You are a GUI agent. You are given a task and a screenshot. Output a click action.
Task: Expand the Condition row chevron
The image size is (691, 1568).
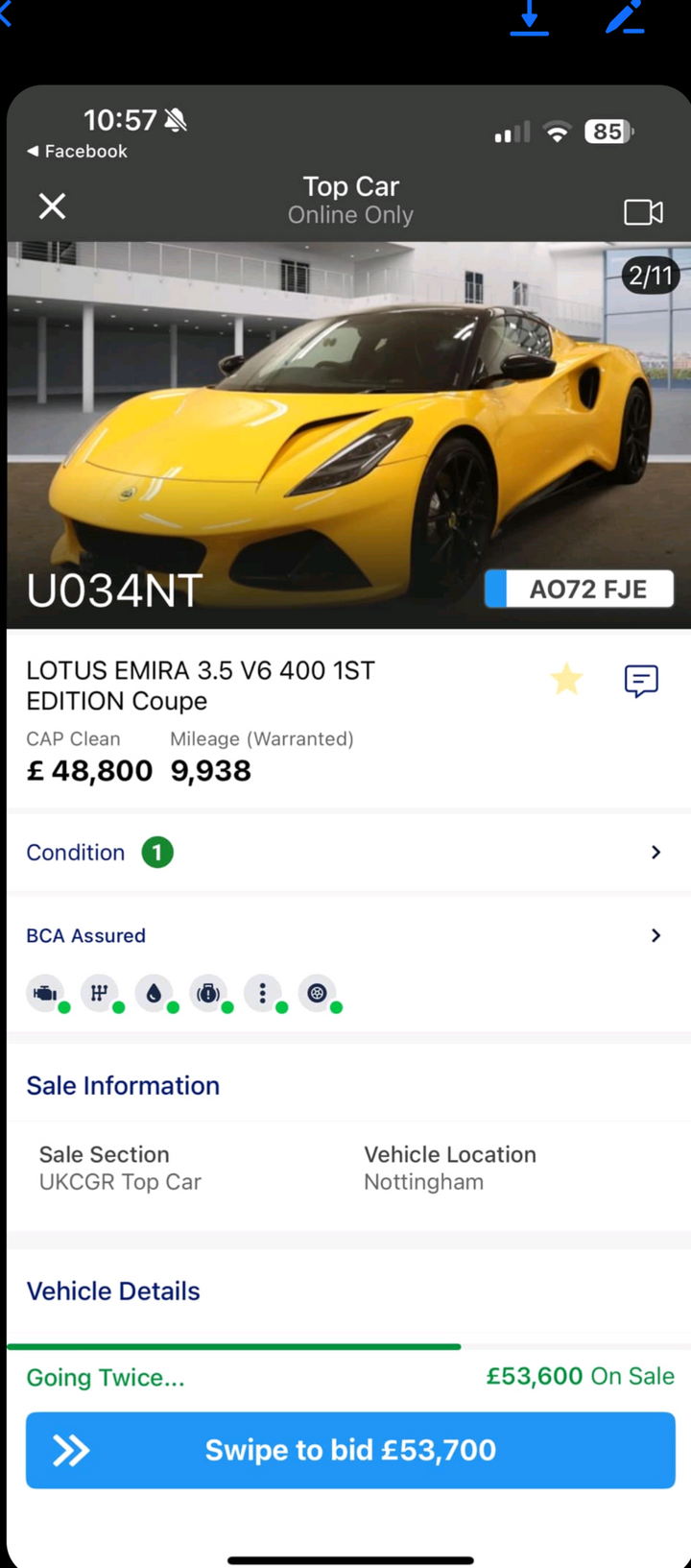click(656, 853)
